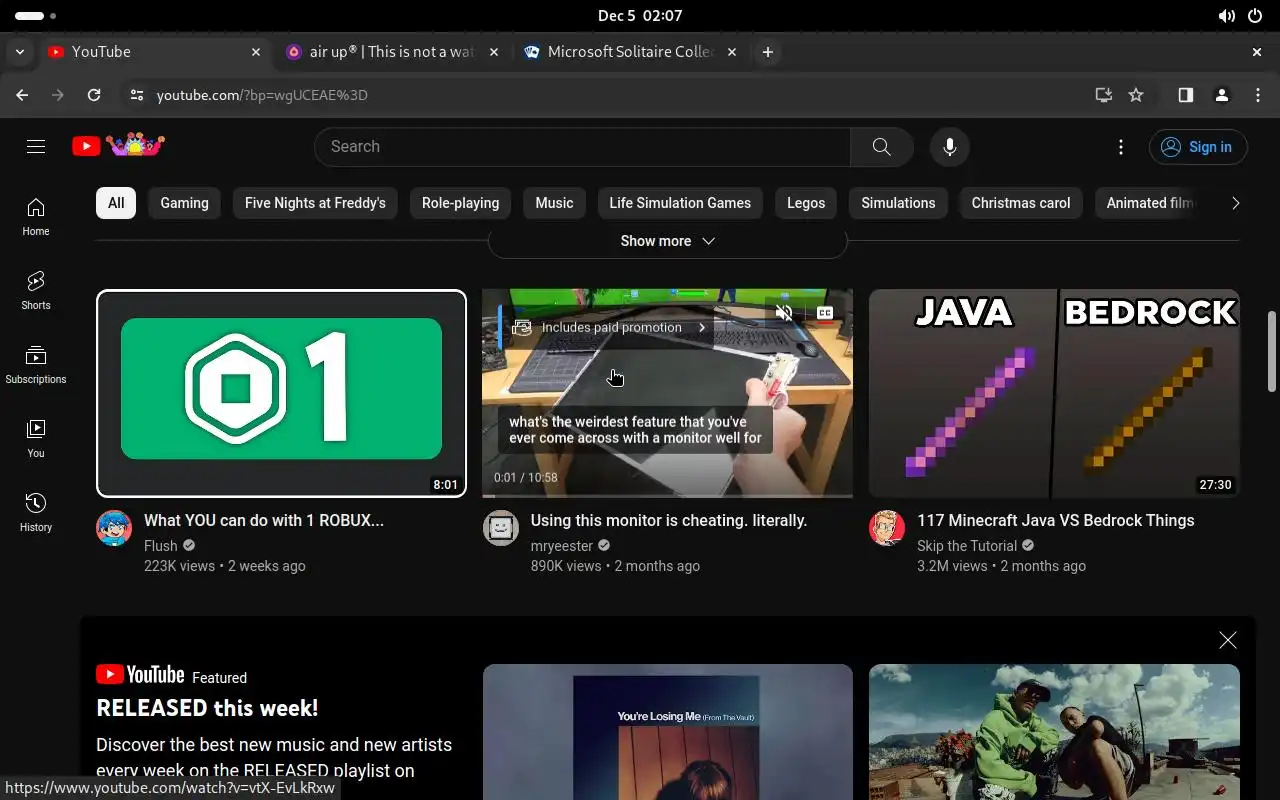
Task: View site information icon in address bar
Action: point(136,95)
